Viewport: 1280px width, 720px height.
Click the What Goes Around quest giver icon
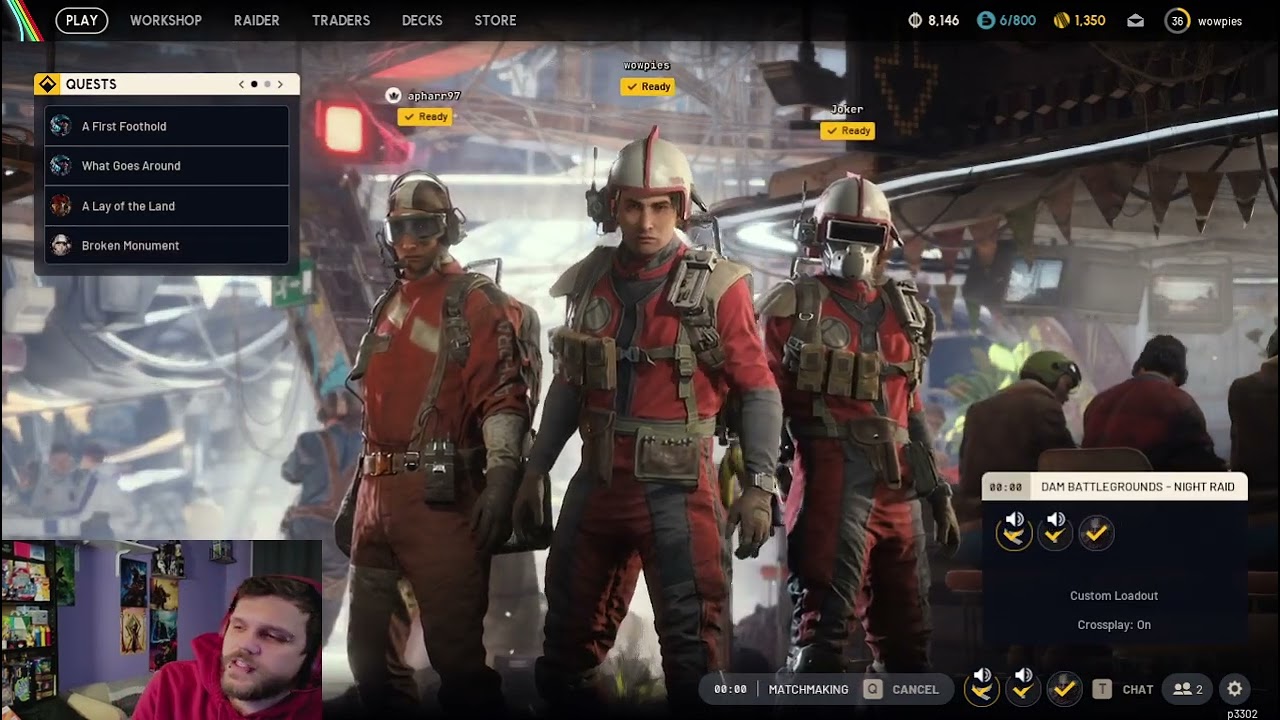pyautogui.click(x=61, y=166)
